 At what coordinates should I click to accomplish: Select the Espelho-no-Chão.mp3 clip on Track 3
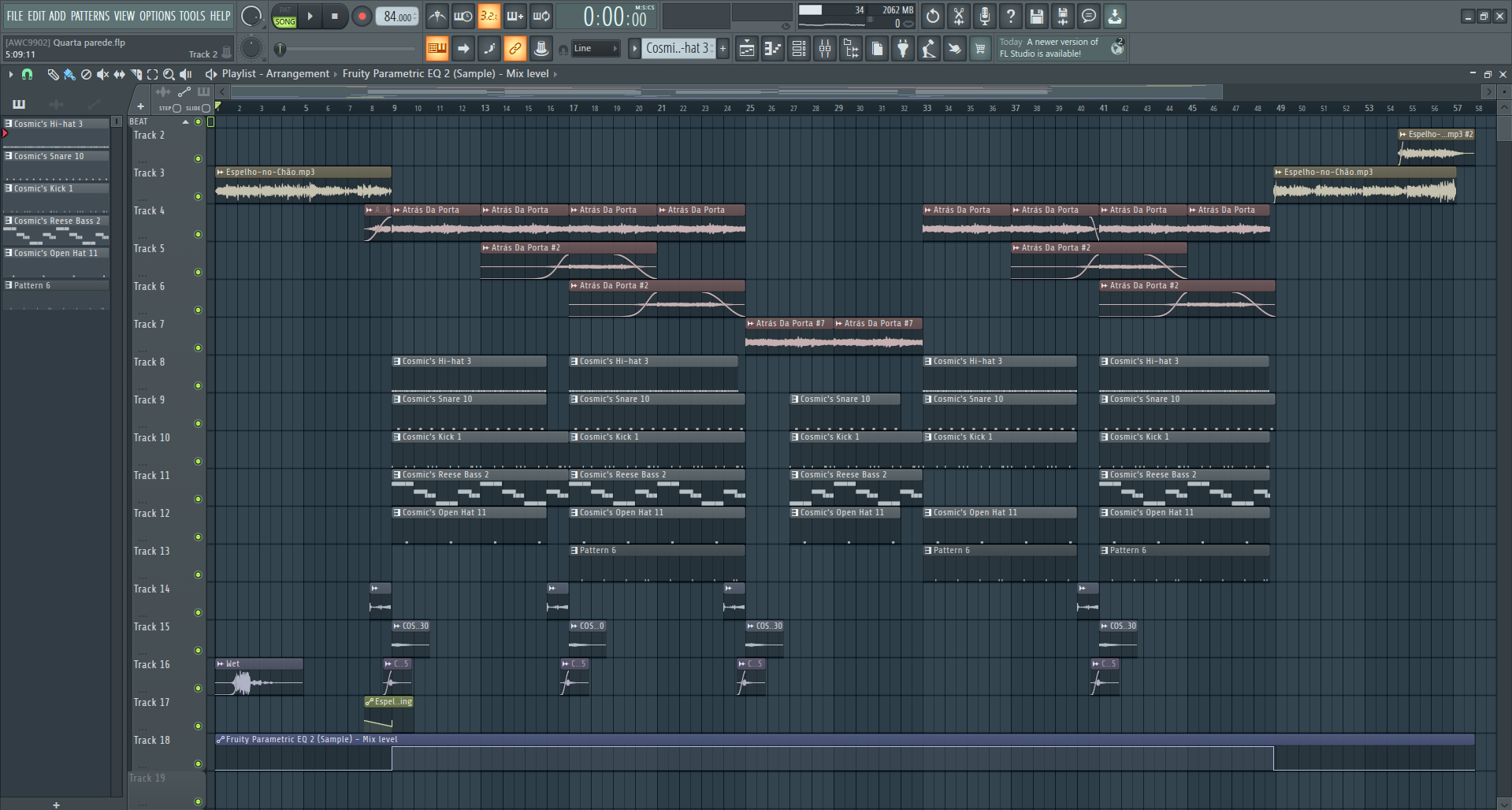click(x=303, y=184)
